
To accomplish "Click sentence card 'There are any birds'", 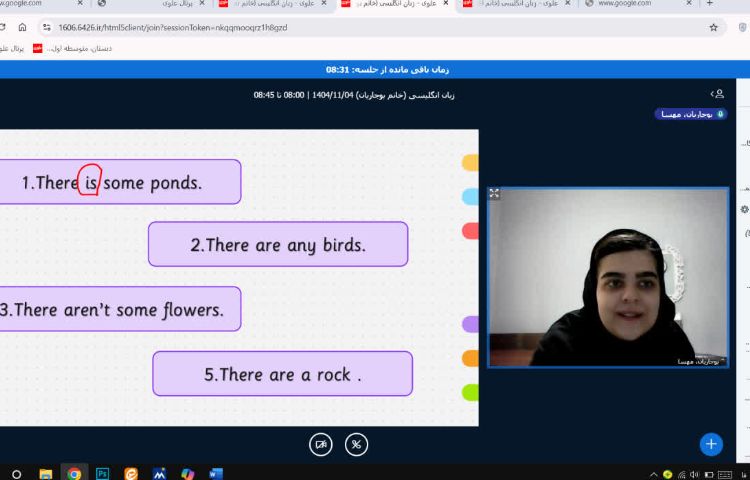I will [278, 244].
